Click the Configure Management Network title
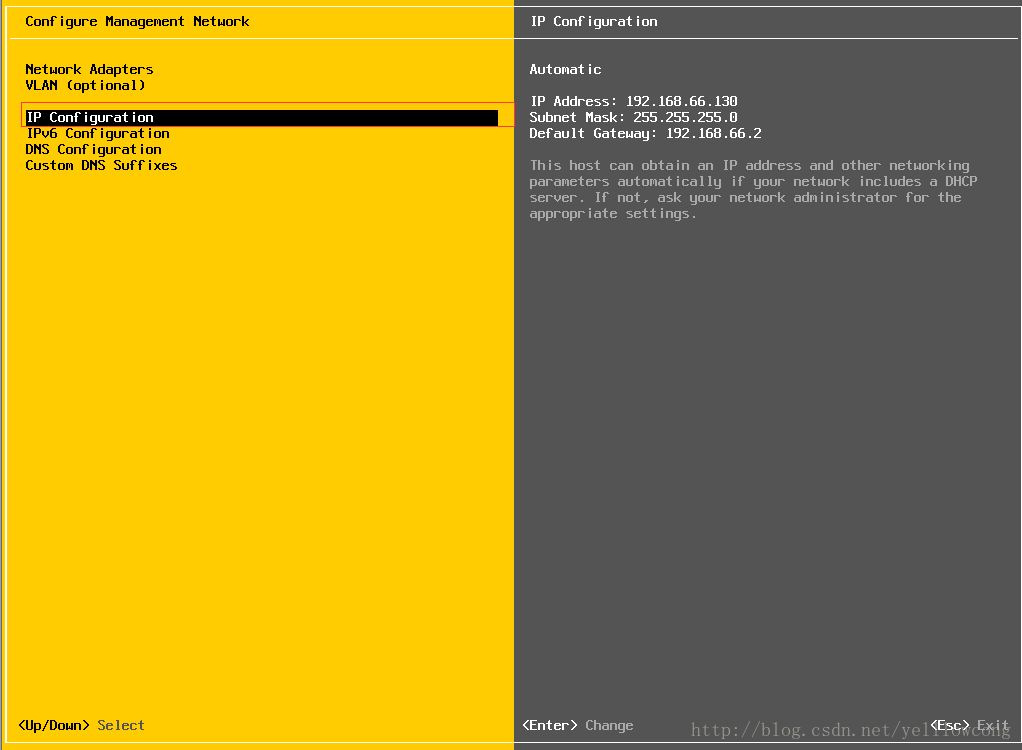Screen dimensions: 1022x750 point(137,22)
